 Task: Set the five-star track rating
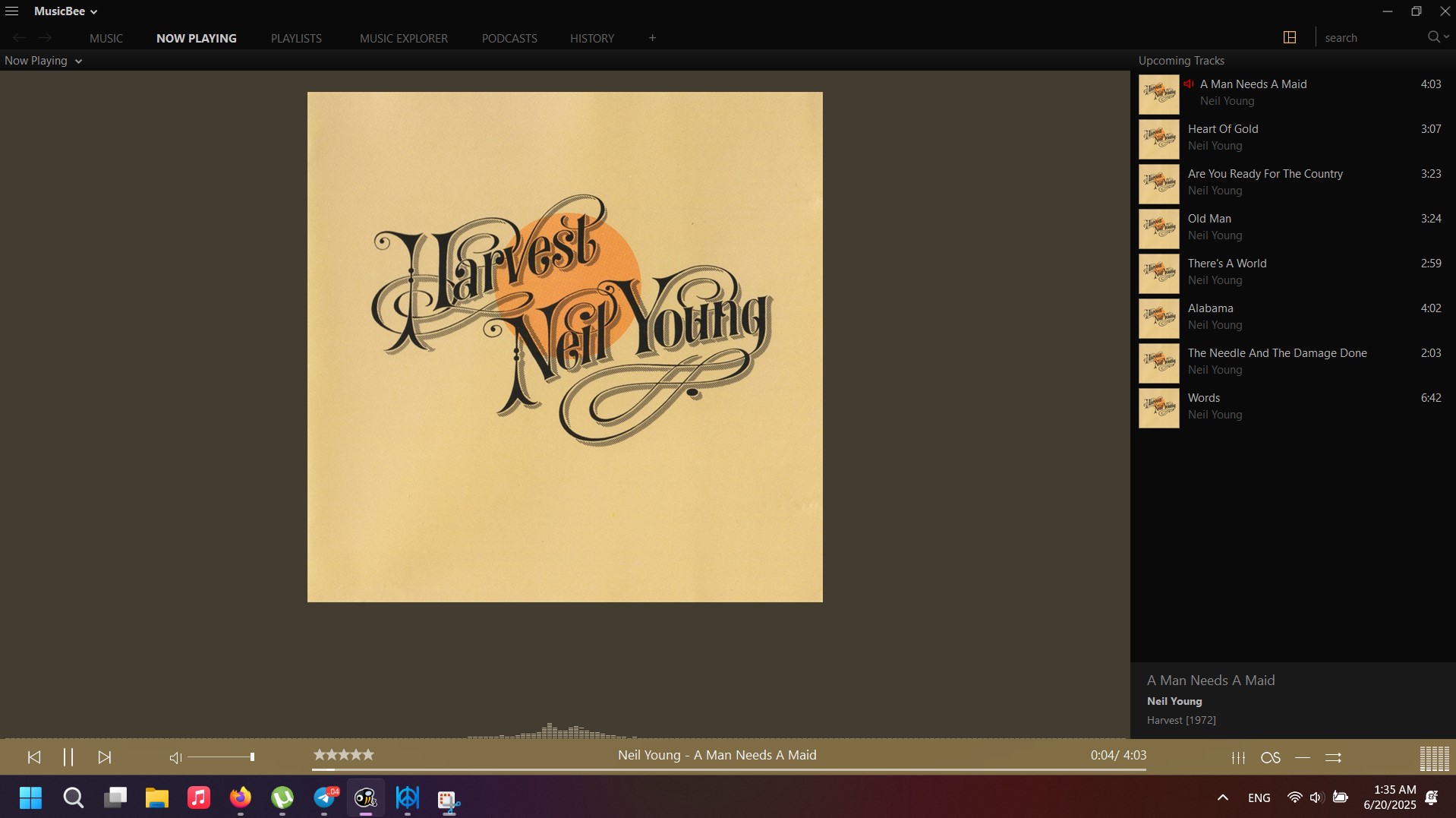[x=344, y=755]
